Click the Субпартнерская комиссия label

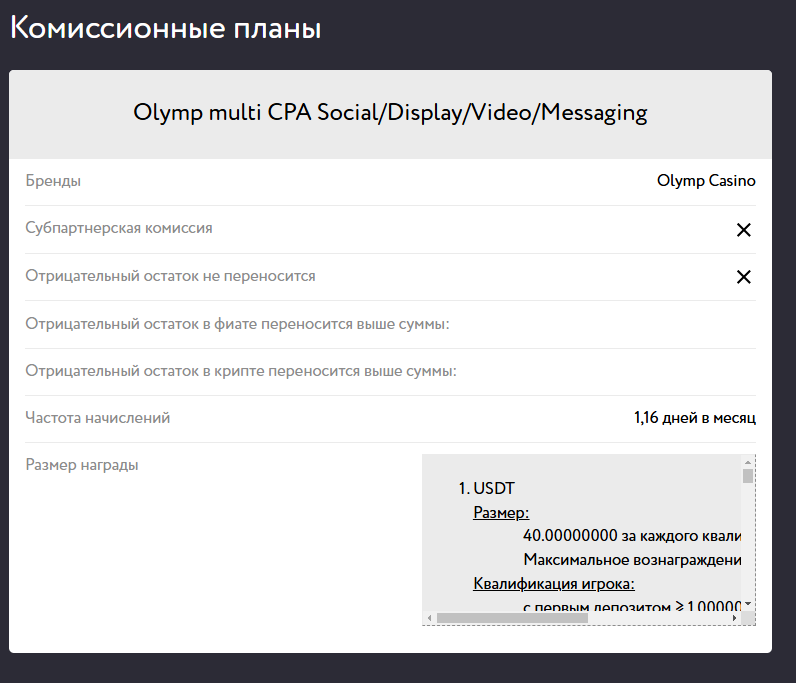(x=119, y=228)
